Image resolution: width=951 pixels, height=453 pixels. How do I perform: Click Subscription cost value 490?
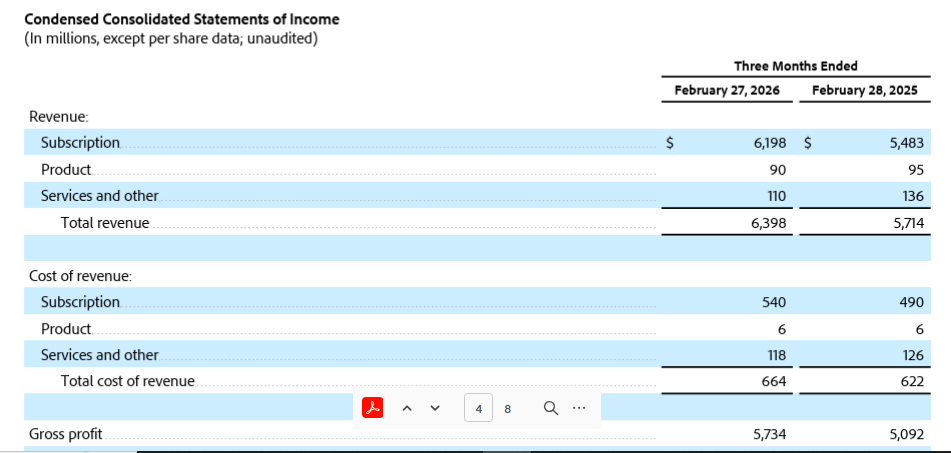click(912, 302)
